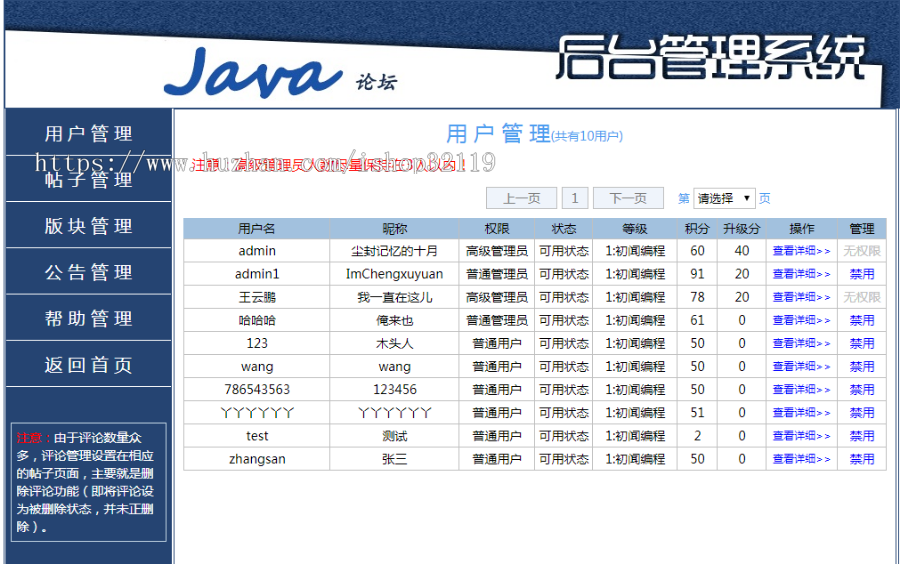Screen dimensions: 900x564
Task: Select nickname cell 木头人
Action: pyautogui.click(x=394, y=343)
